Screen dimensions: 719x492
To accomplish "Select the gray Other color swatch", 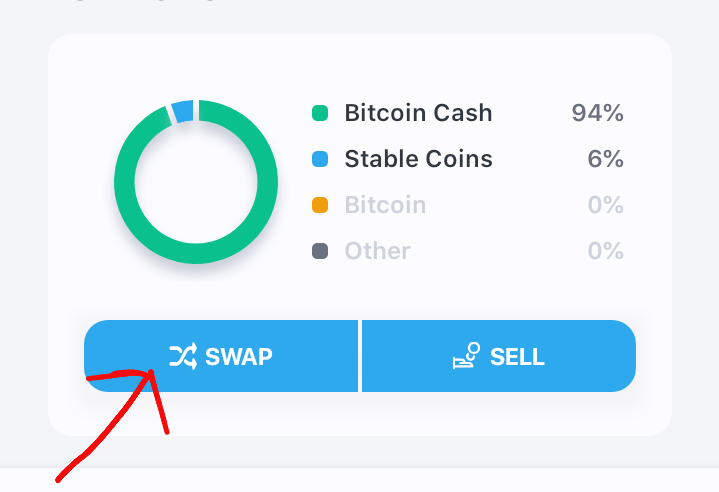I will click(320, 251).
